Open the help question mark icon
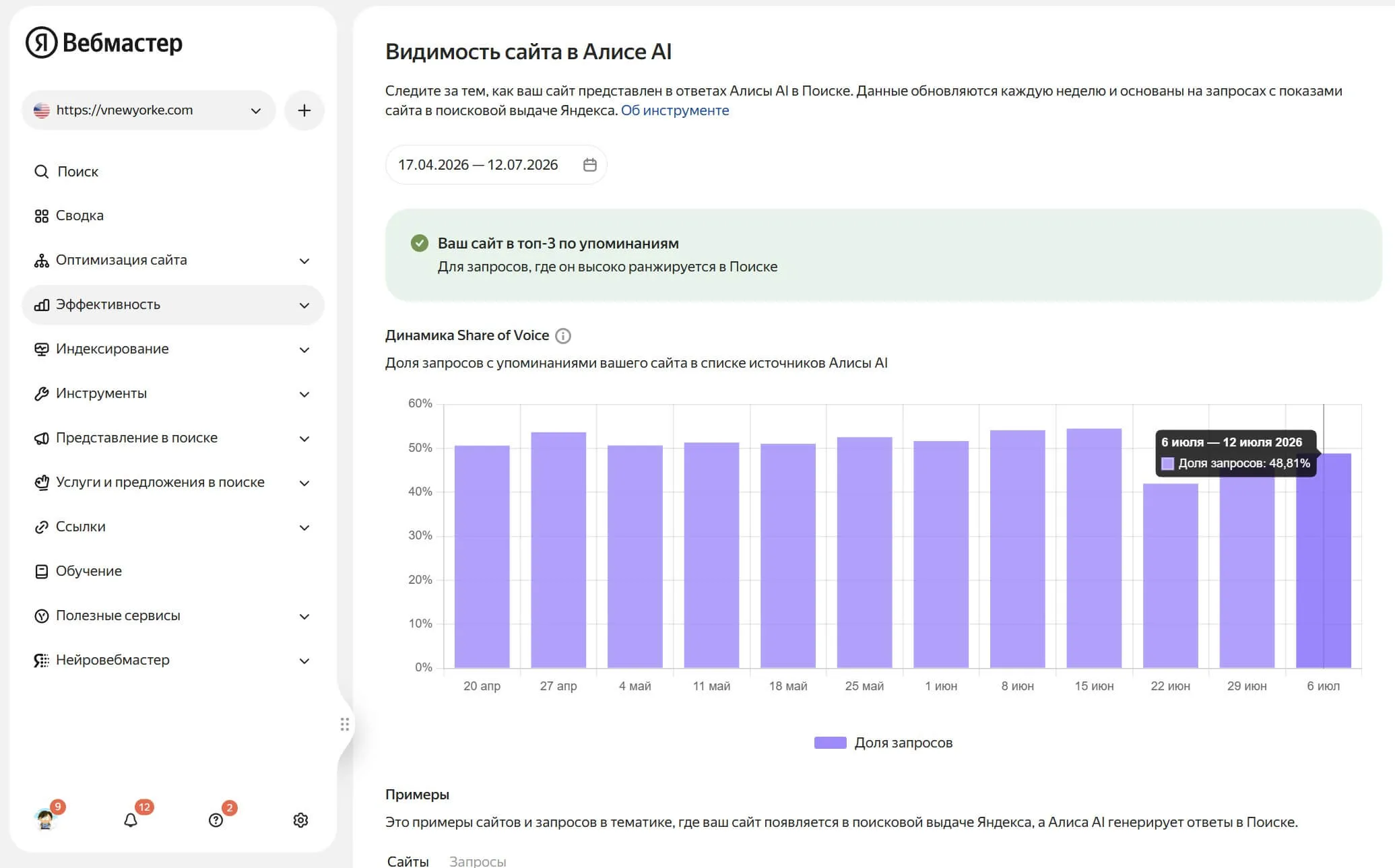The width and height of the screenshot is (1395, 868). coord(216,820)
